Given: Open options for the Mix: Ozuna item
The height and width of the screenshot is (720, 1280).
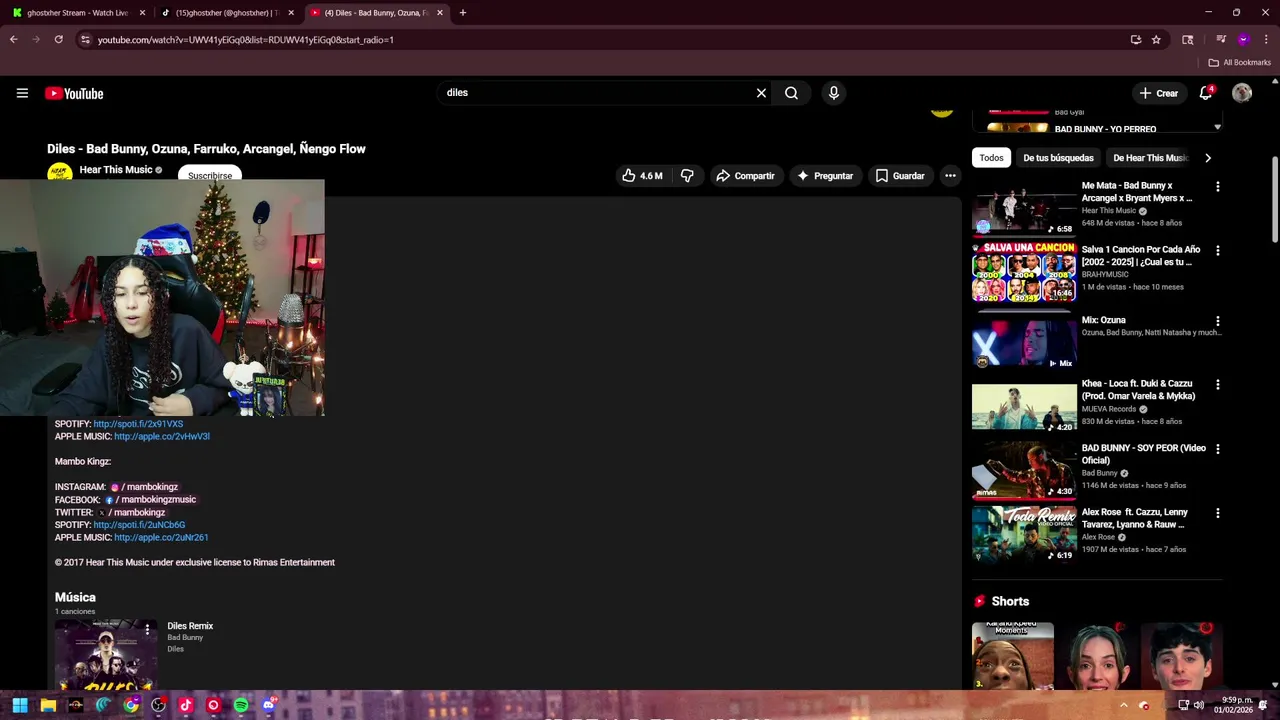Looking at the screenshot, I should [x=1217, y=321].
